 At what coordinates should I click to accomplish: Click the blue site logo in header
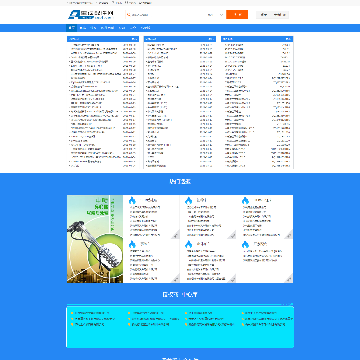tap(91, 15)
